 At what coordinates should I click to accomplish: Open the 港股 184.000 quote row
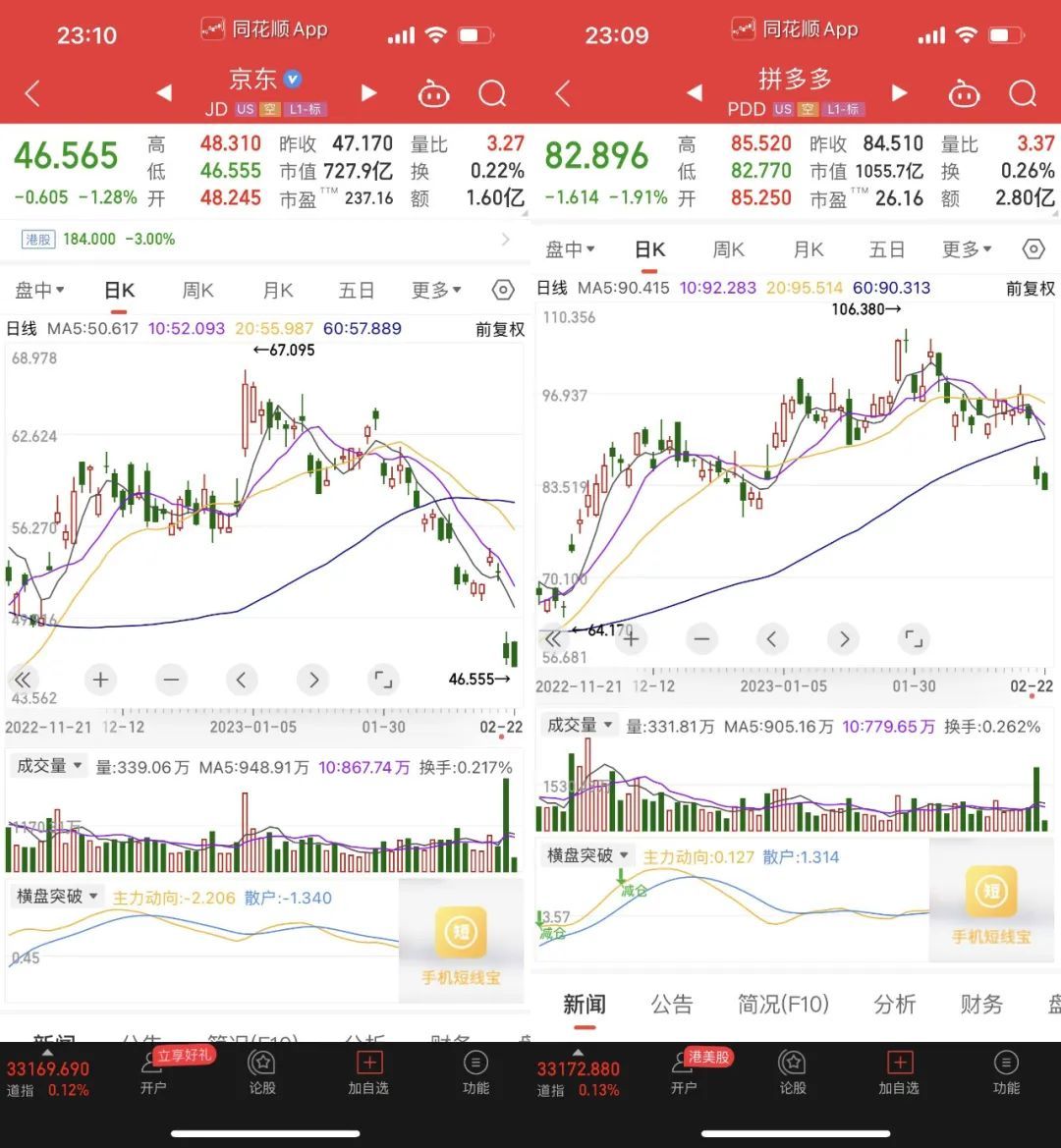[265, 239]
